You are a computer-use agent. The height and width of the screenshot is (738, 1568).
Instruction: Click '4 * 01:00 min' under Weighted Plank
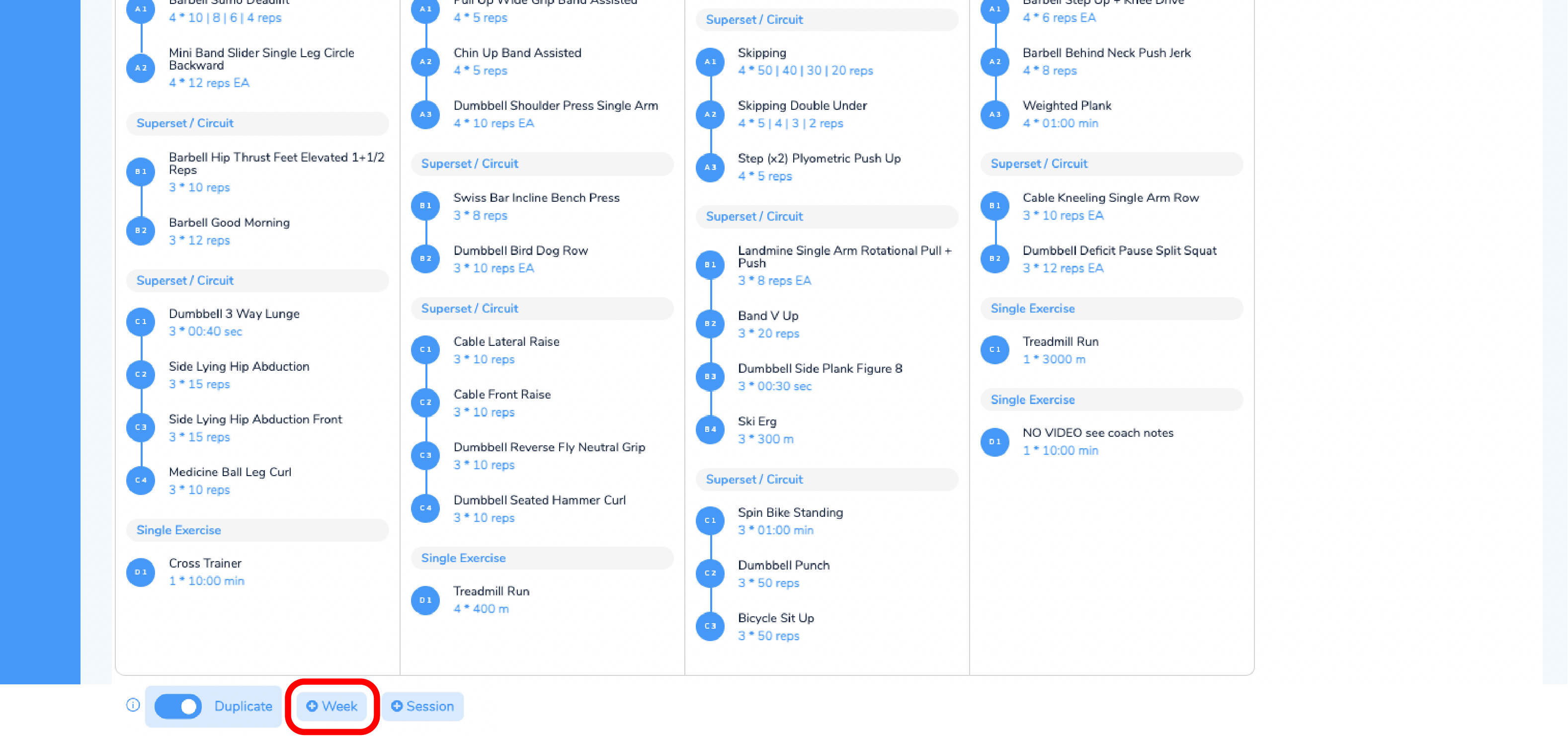[x=1061, y=123]
